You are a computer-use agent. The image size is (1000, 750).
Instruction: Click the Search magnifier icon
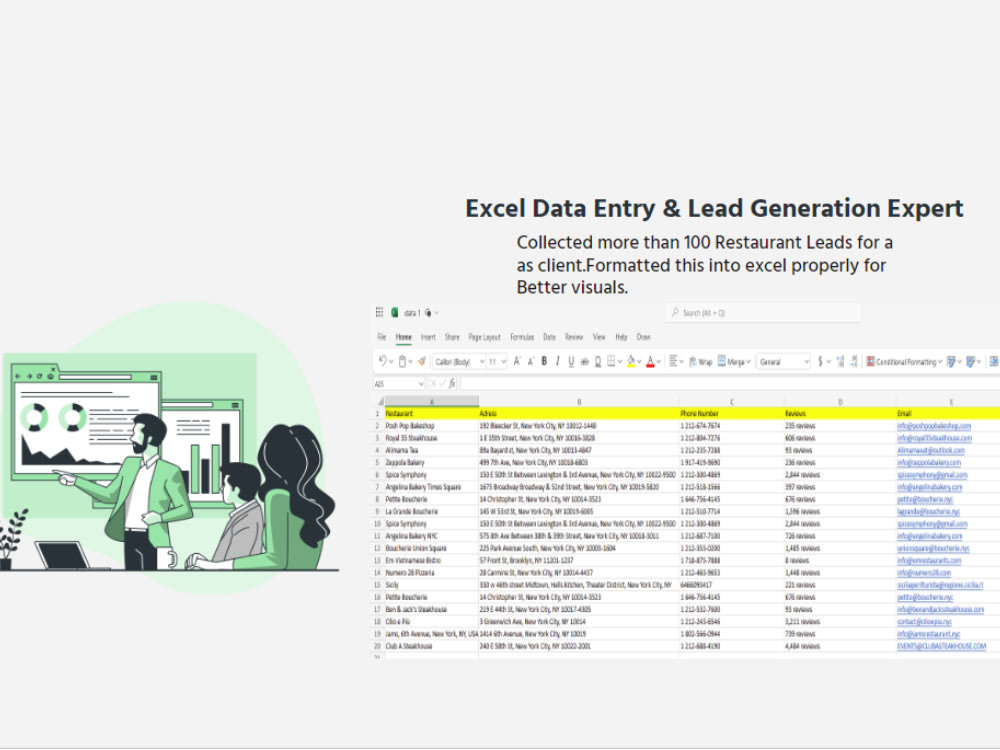pyautogui.click(x=675, y=312)
